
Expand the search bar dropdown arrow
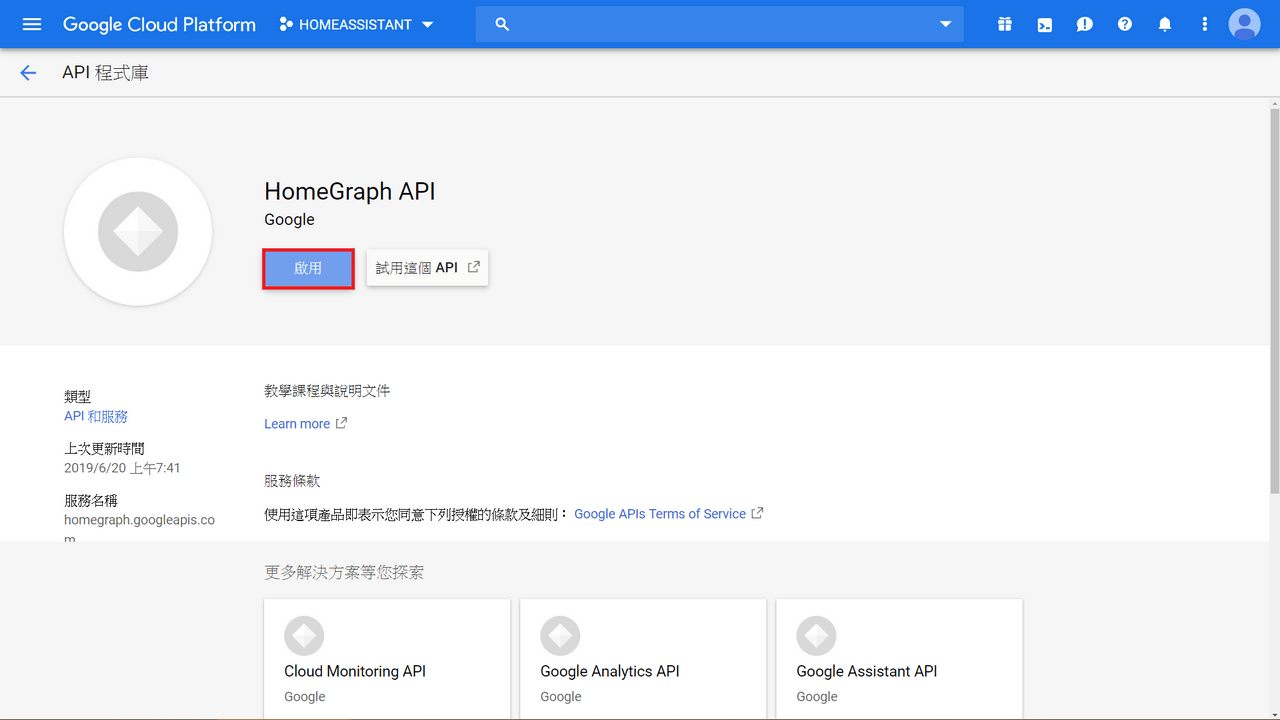(946, 24)
